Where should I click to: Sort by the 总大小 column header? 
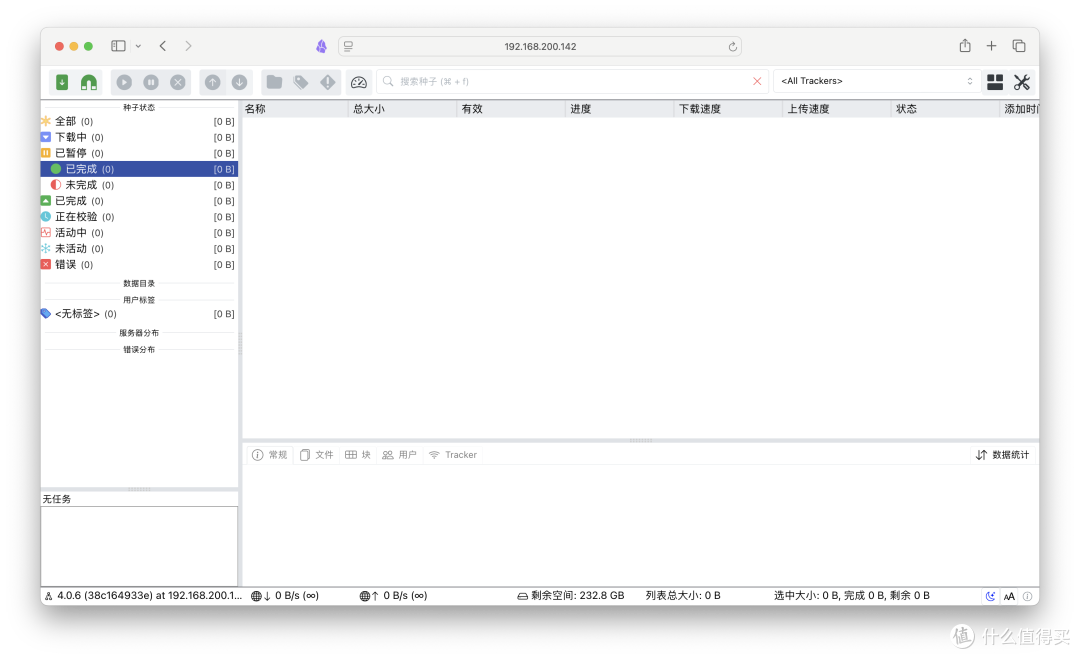[x=403, y=109]
